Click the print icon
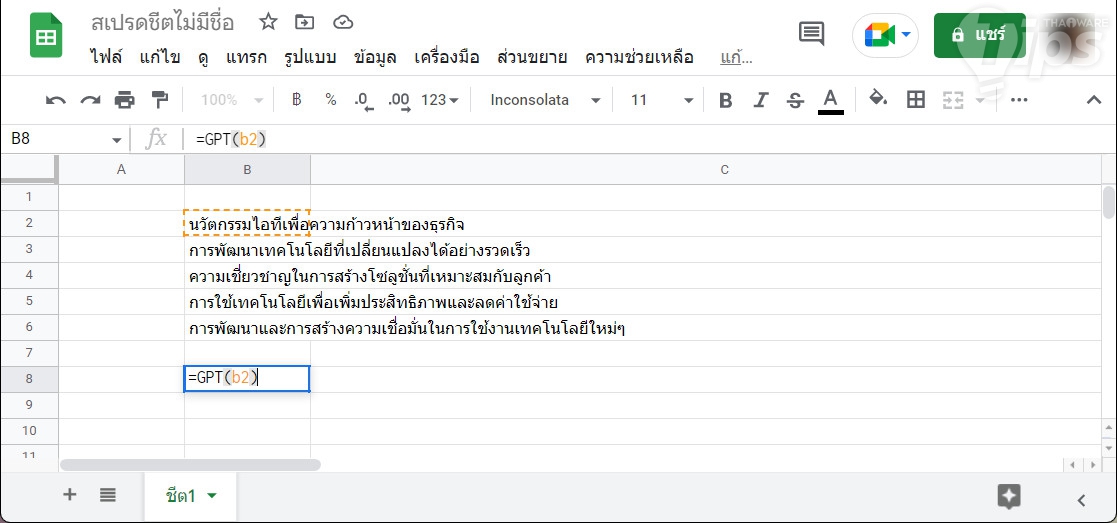1117x523 pixels. tap(125, 100)
